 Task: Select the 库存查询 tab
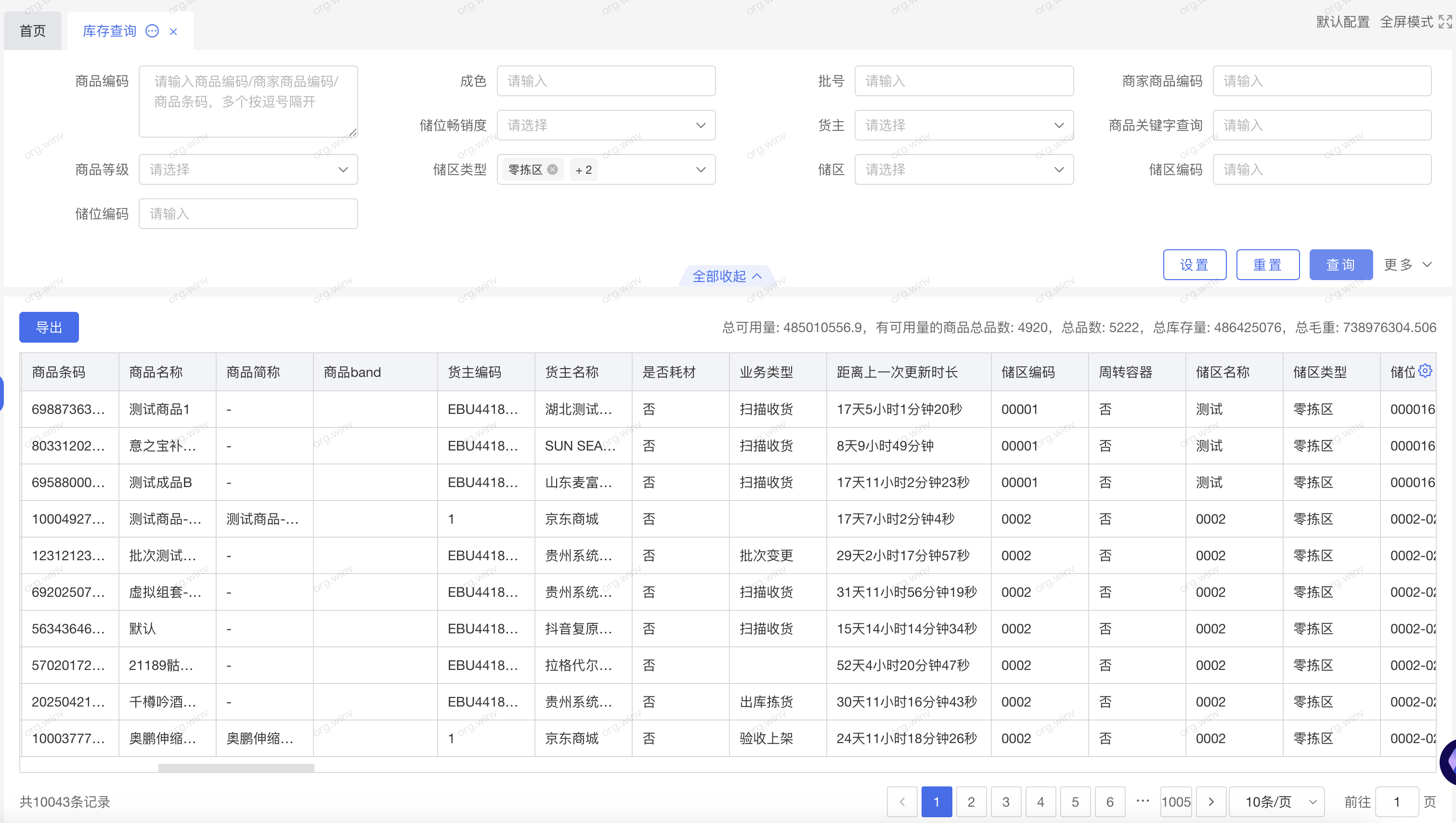109,31
